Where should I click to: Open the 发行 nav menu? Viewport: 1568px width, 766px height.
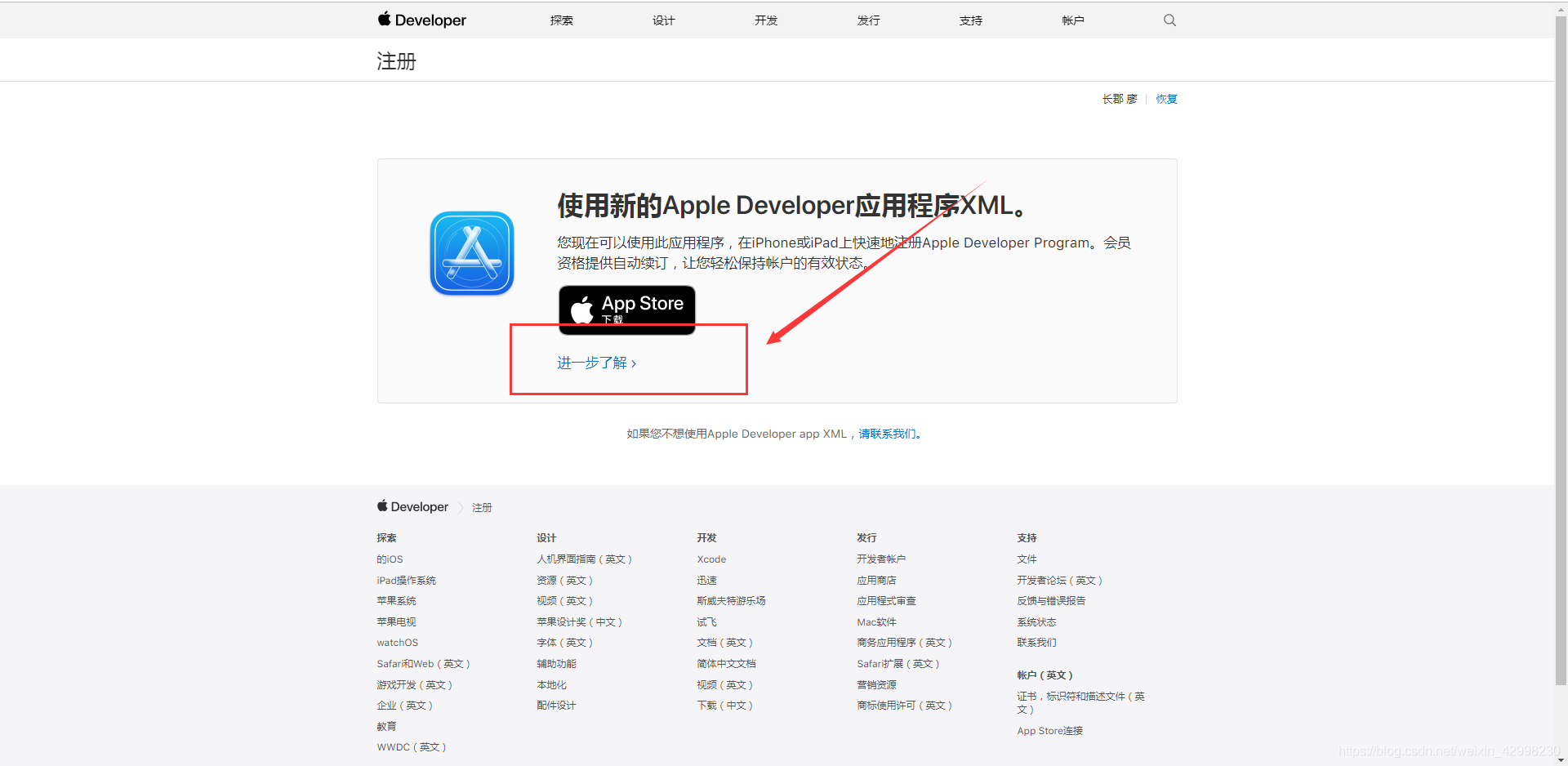869,20
